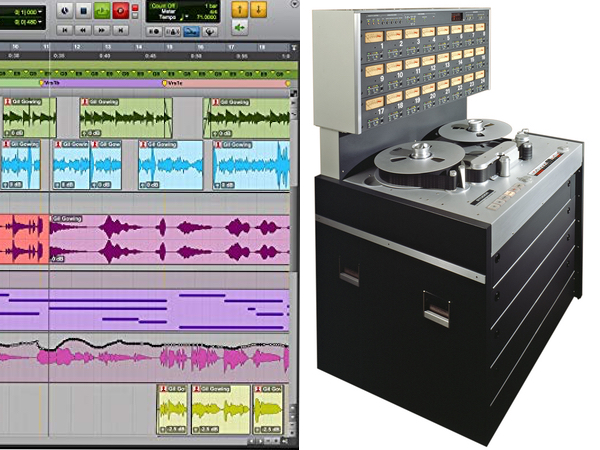Image resolution: width=600 pixels, height=450 pixels.
Task: Click the yellow up-arrow button
Action: coord(240,10)
